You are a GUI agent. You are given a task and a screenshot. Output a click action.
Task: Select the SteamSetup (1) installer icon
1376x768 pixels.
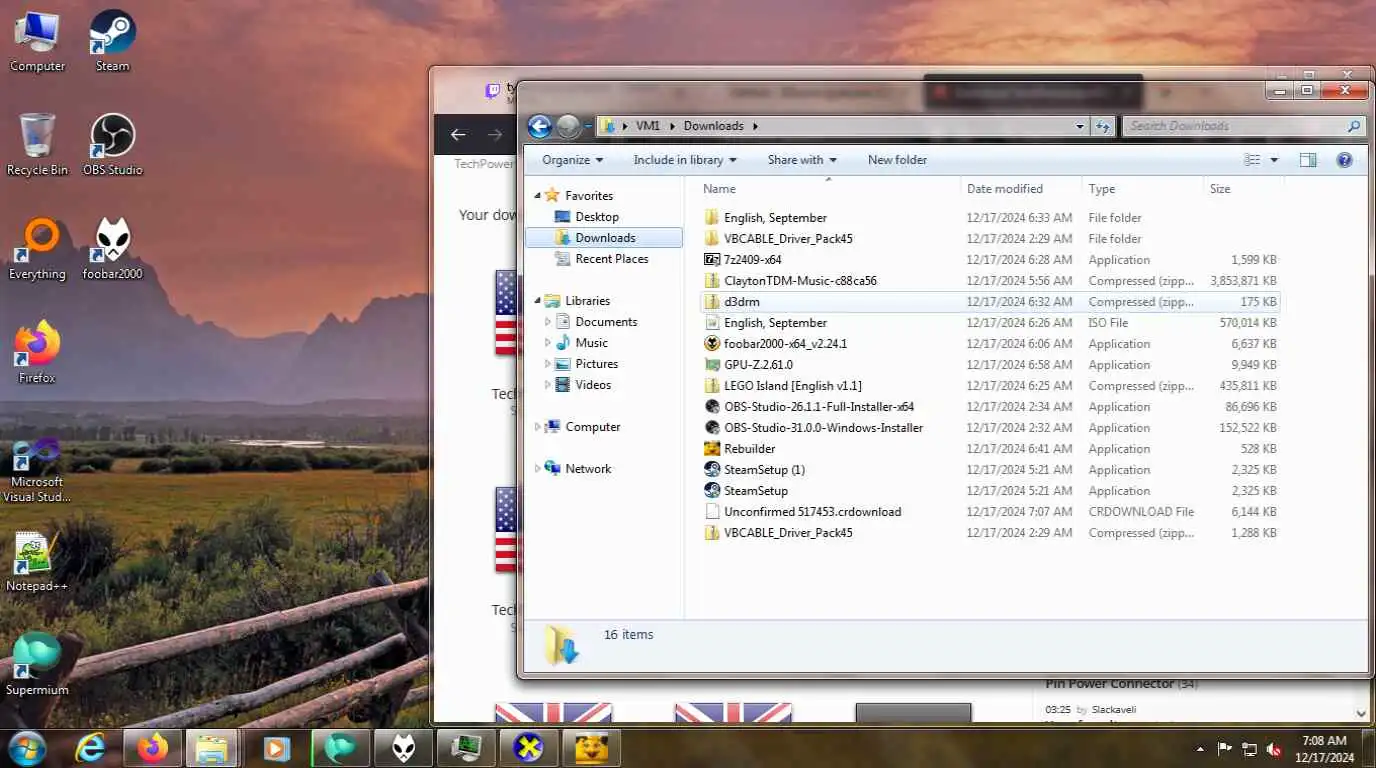(x=712, y=470)
